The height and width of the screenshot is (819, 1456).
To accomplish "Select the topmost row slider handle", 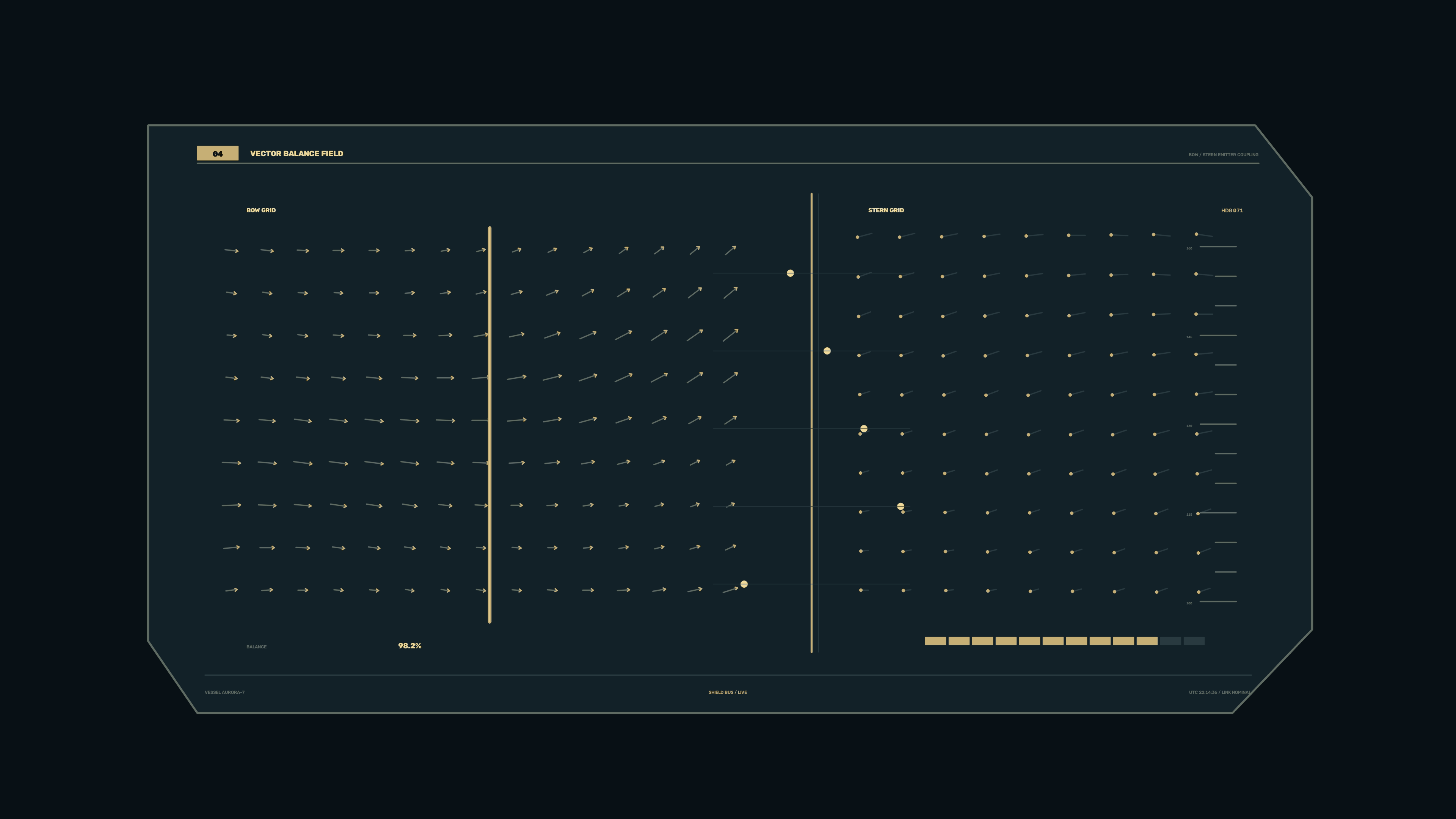I will [790, 273].
